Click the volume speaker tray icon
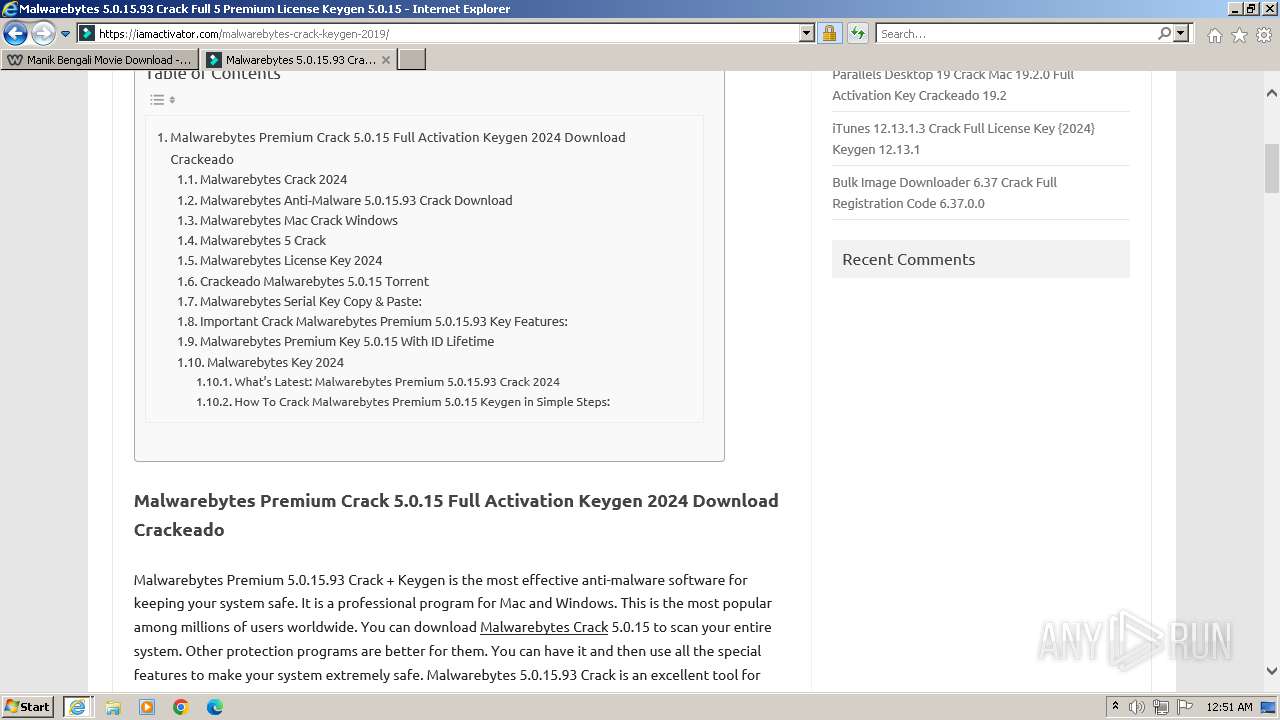The image size is (1280, 720). (x=1138, y=707)
